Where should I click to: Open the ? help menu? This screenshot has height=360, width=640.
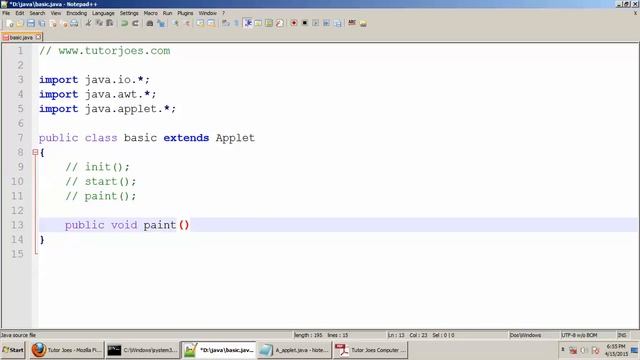(x=224, y=13)
